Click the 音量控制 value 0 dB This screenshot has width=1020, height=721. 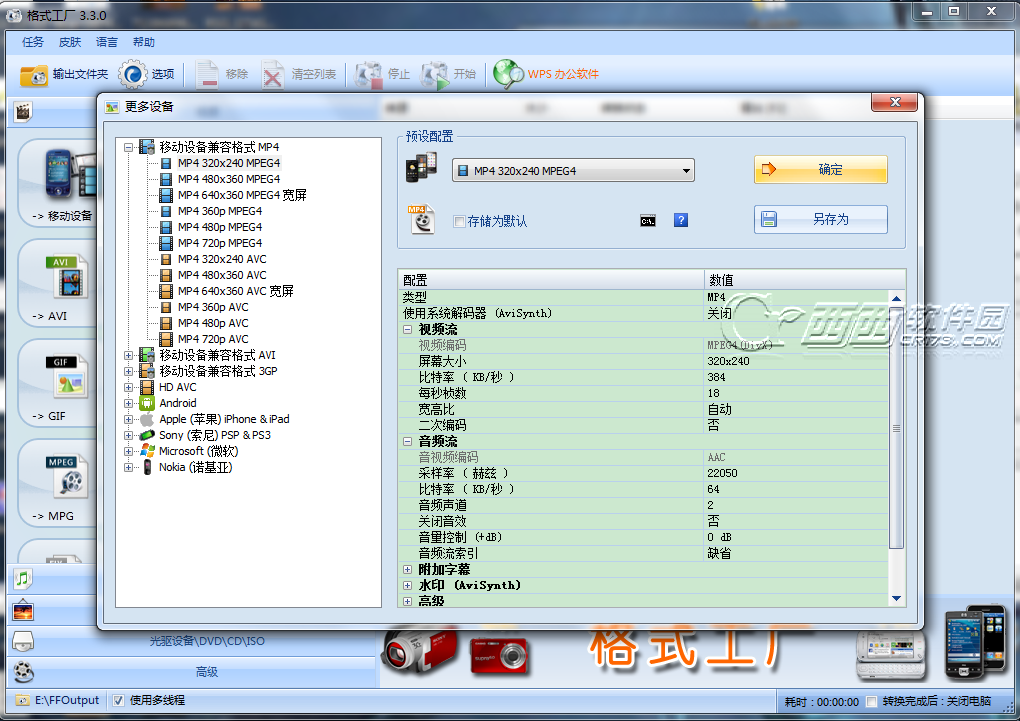[x=719, y=537]
